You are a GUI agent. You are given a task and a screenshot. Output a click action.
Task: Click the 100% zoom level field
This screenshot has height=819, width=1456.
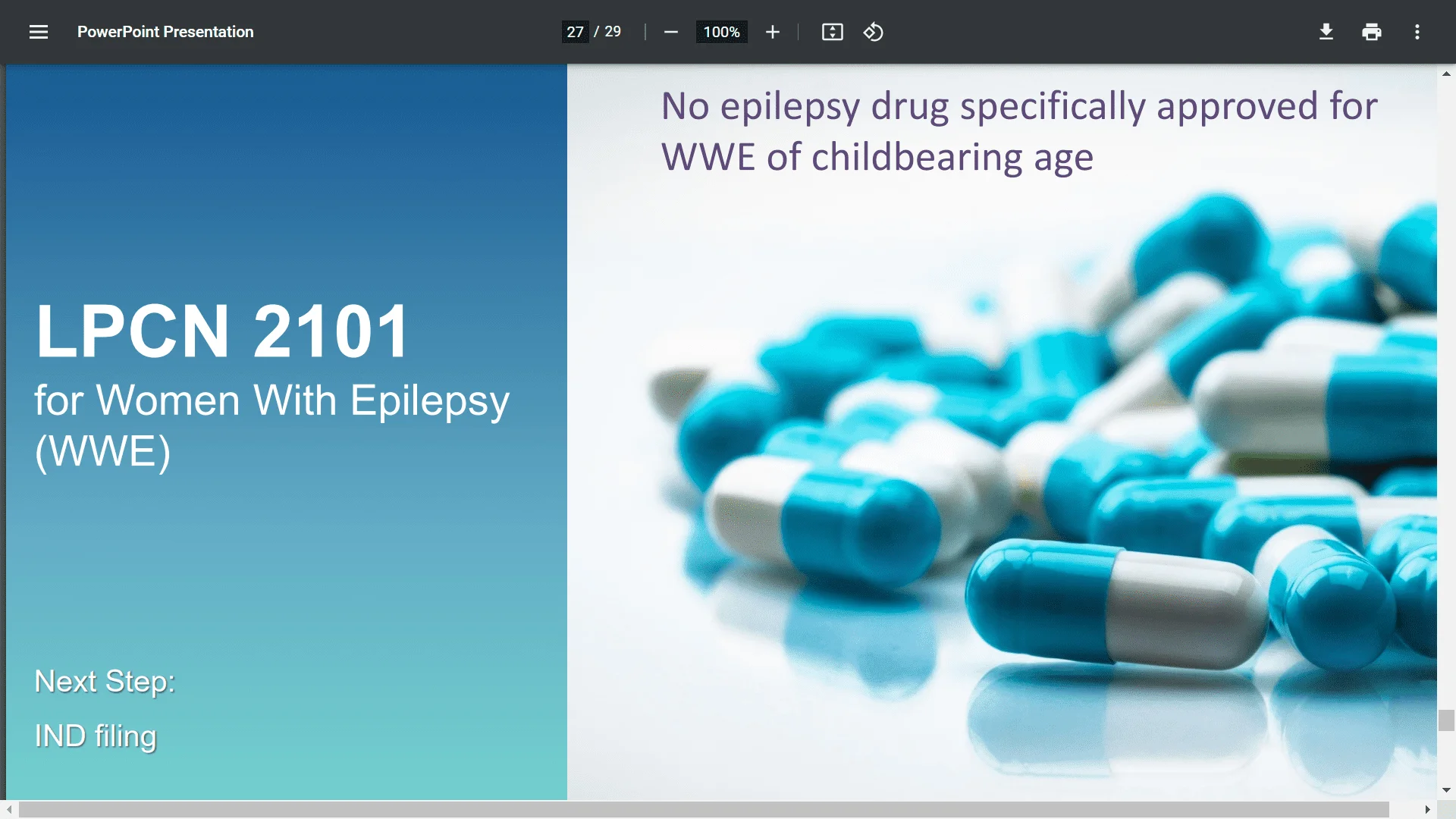click(721, 32)
